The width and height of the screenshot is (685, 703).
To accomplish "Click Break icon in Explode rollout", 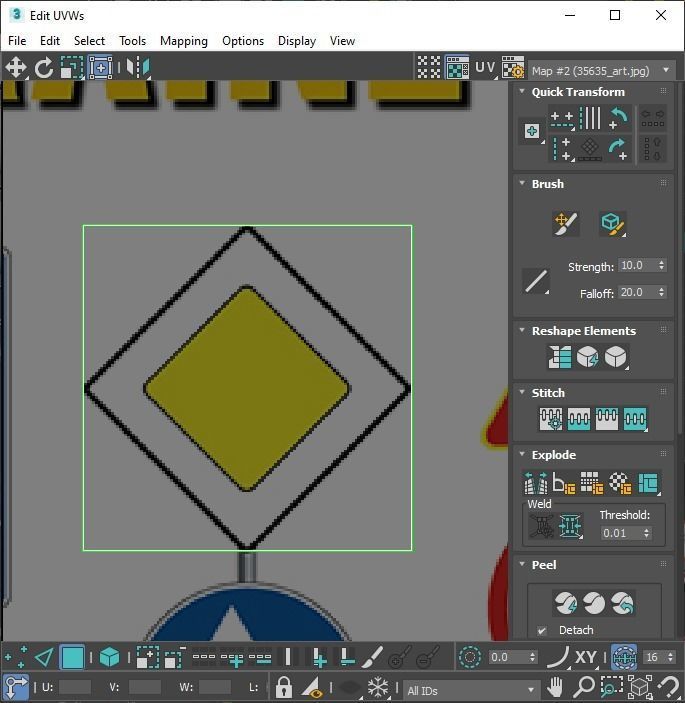I will point(536,482).
